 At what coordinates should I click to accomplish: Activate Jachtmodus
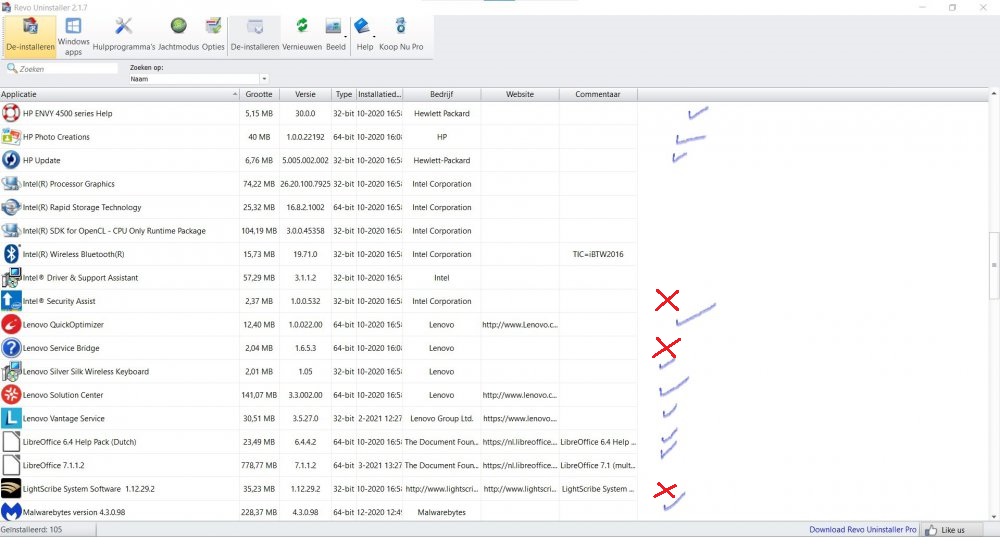(178, 35)
